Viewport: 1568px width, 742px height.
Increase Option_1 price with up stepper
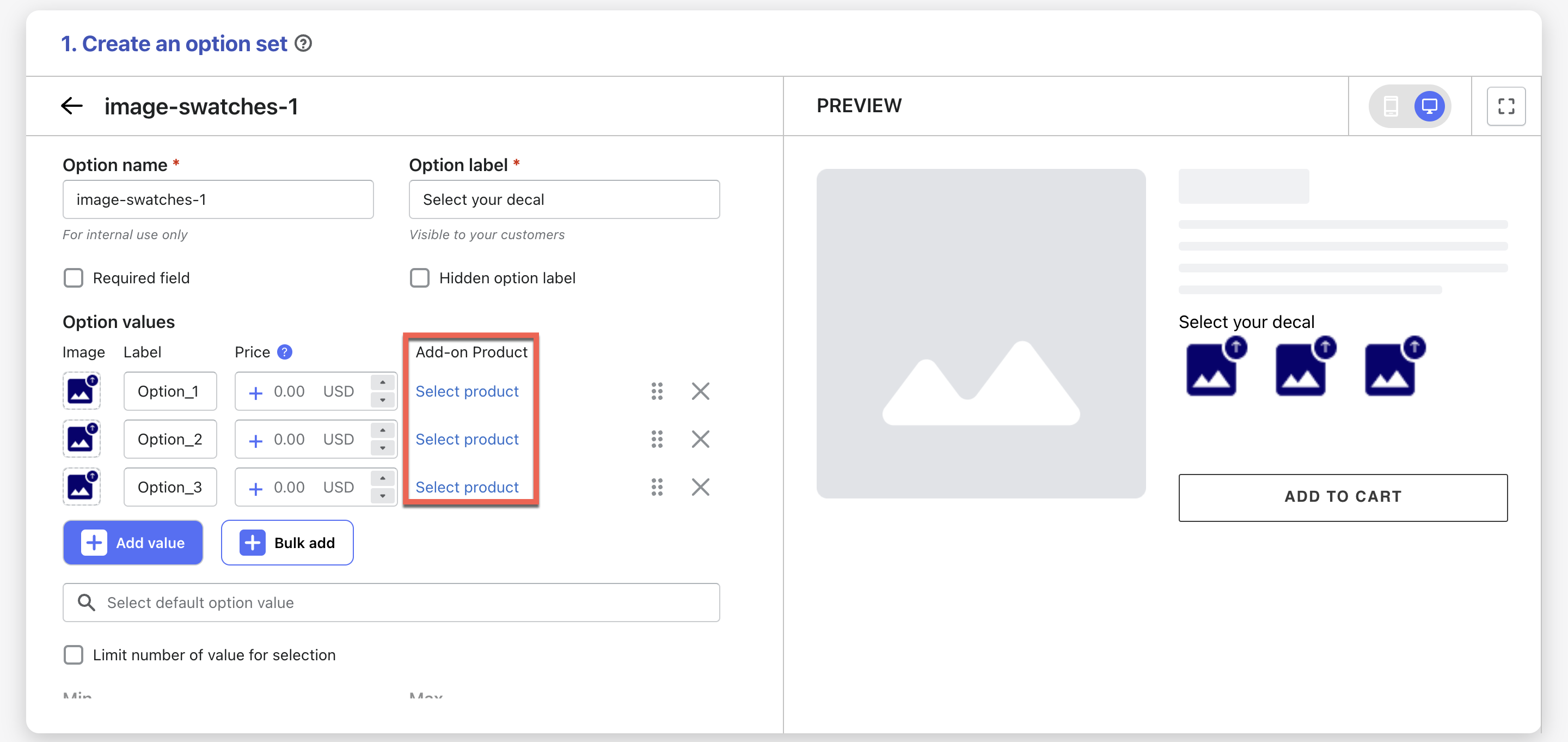pos(382,382)
